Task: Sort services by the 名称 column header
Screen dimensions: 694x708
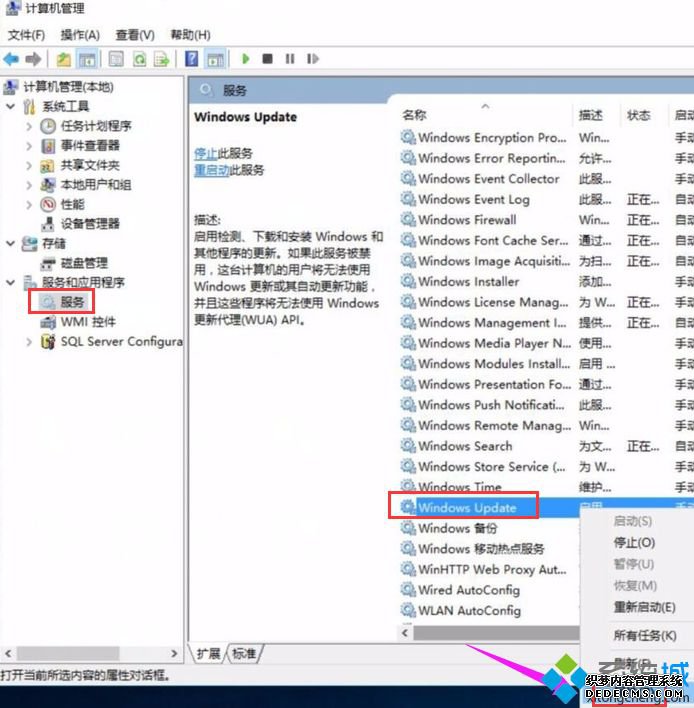Action: point(414,115)
